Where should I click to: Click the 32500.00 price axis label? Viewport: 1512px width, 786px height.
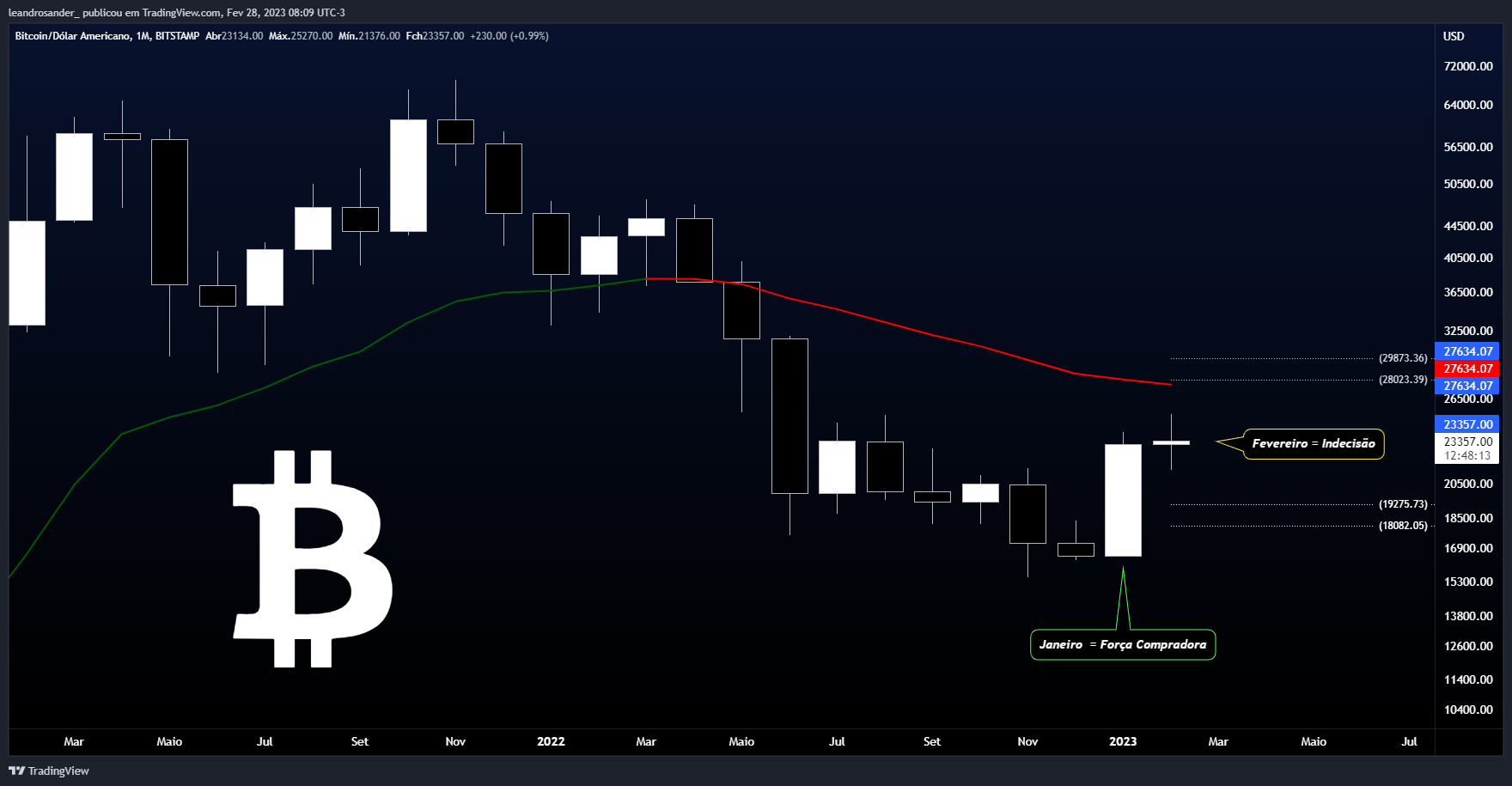pos(1468,331)
